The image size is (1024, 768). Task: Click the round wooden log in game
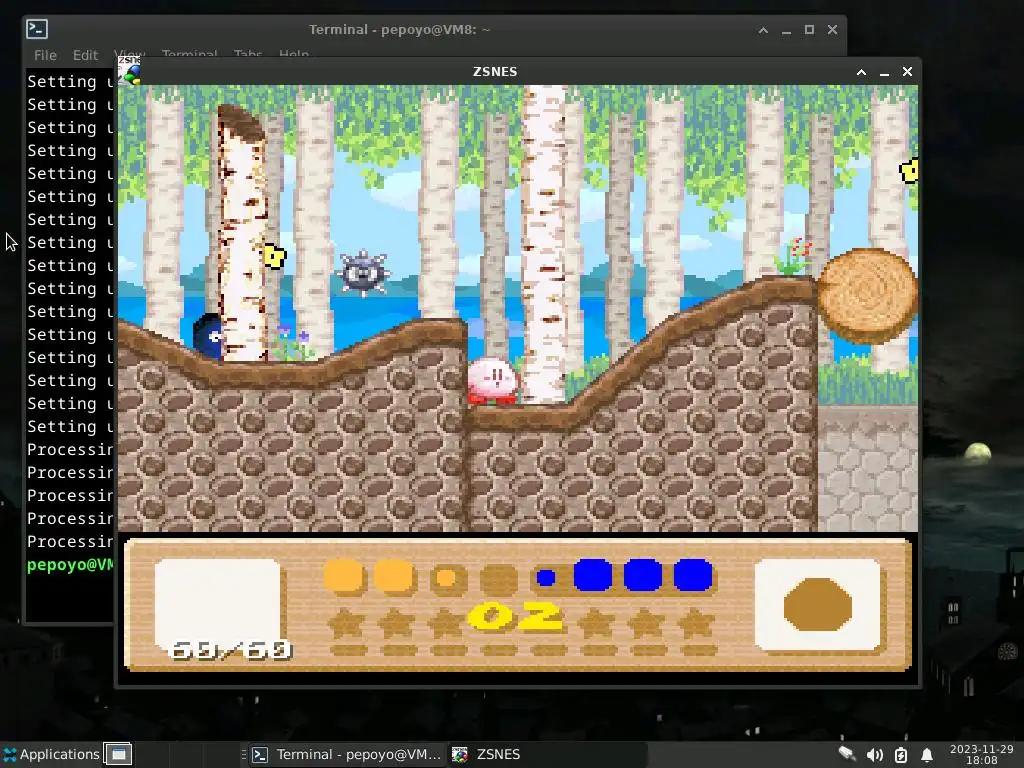click(867, 296)
